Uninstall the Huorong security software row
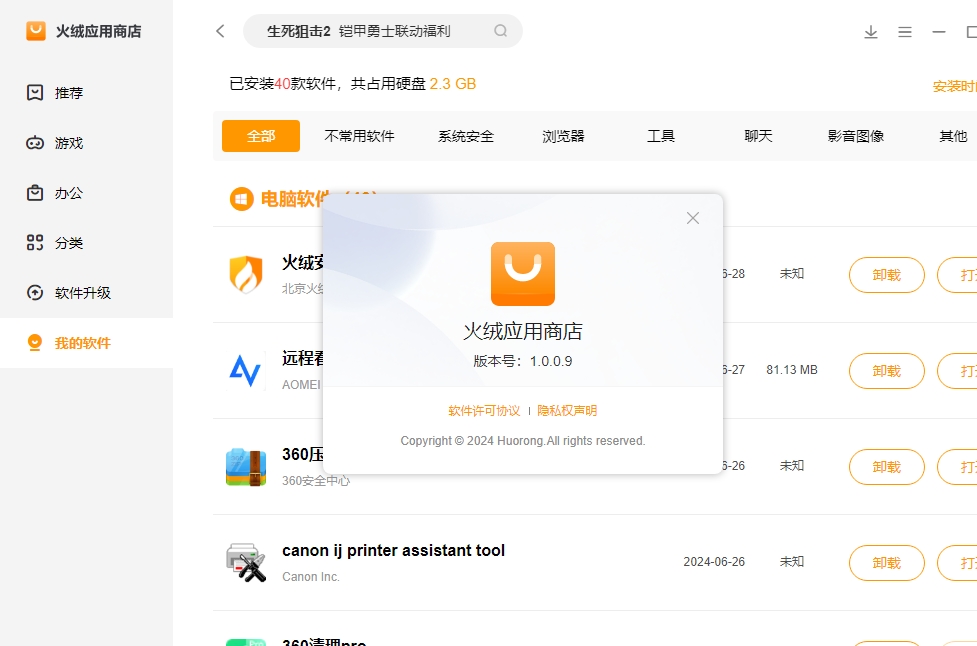Screen dimensions: 977x646 pos(887,275)
